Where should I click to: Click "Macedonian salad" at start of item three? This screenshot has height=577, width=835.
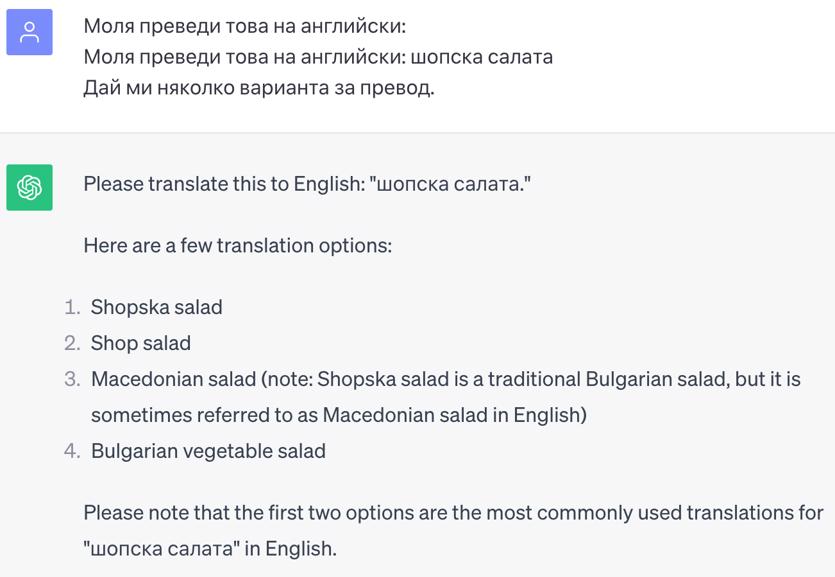coord(172,379)
